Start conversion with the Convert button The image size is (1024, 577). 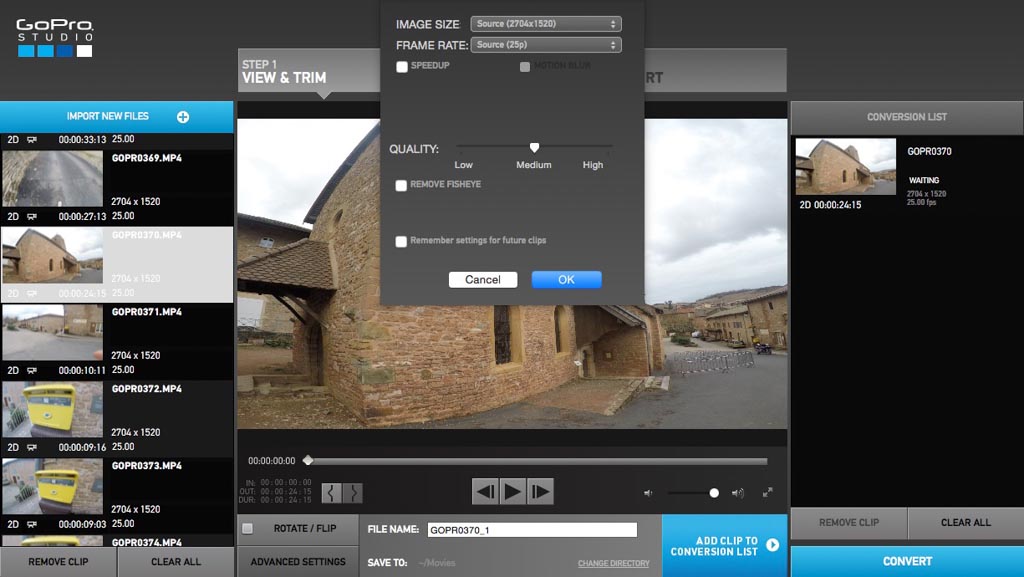(x=907, y=561)
